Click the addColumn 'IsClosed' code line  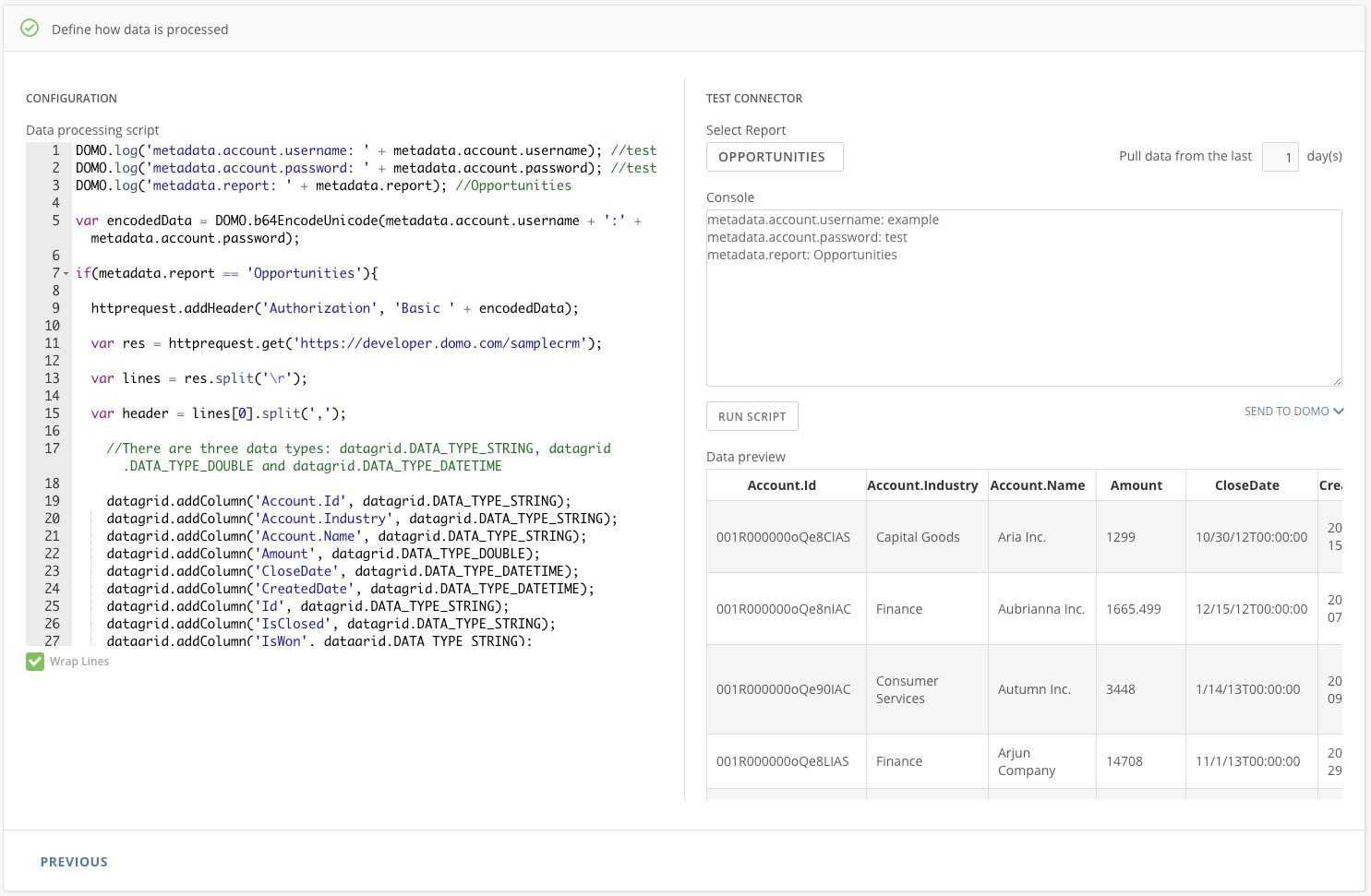point(331,624)
